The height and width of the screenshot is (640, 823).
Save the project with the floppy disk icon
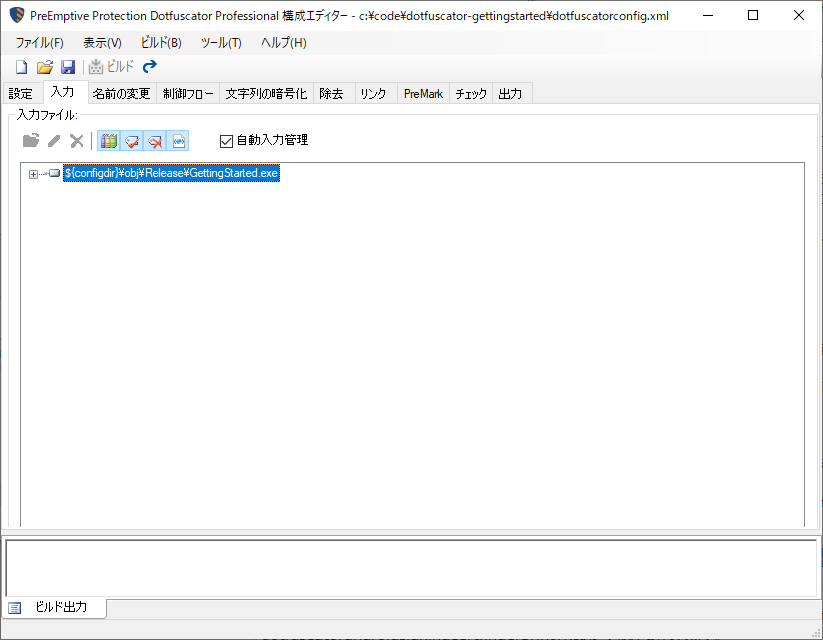coord(68,67)
